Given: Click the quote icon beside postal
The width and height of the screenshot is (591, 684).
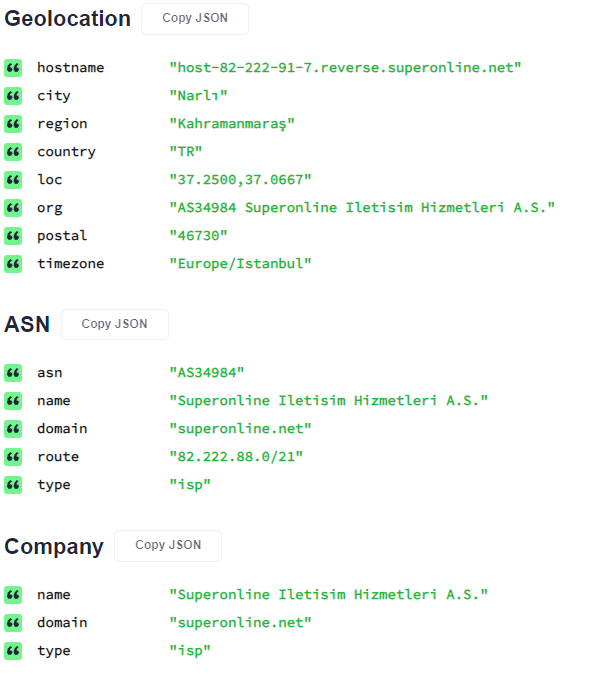Looking at the screenshot, I should tap(13, 236).
